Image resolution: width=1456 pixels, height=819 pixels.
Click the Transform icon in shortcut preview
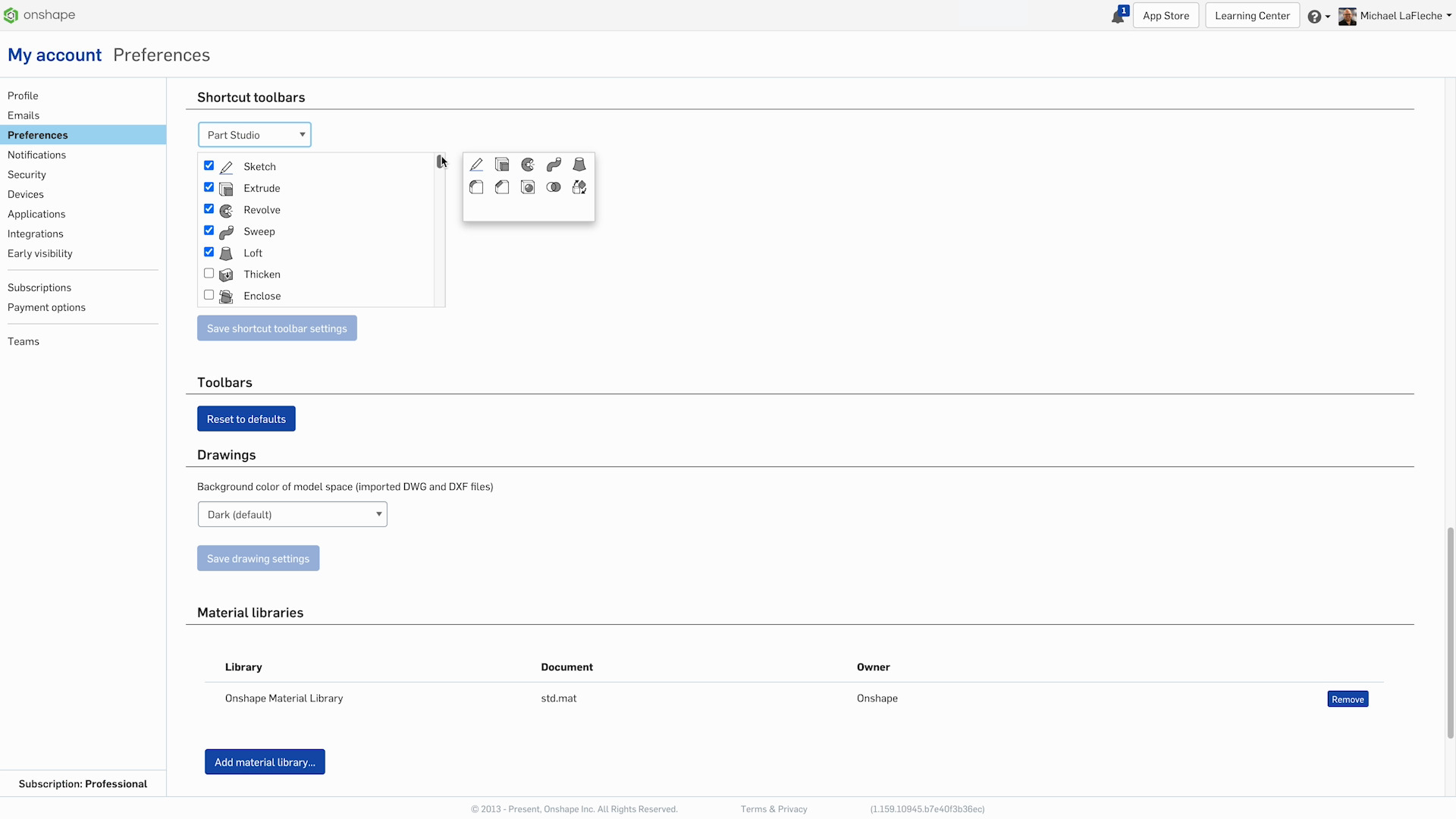[579, 187]
